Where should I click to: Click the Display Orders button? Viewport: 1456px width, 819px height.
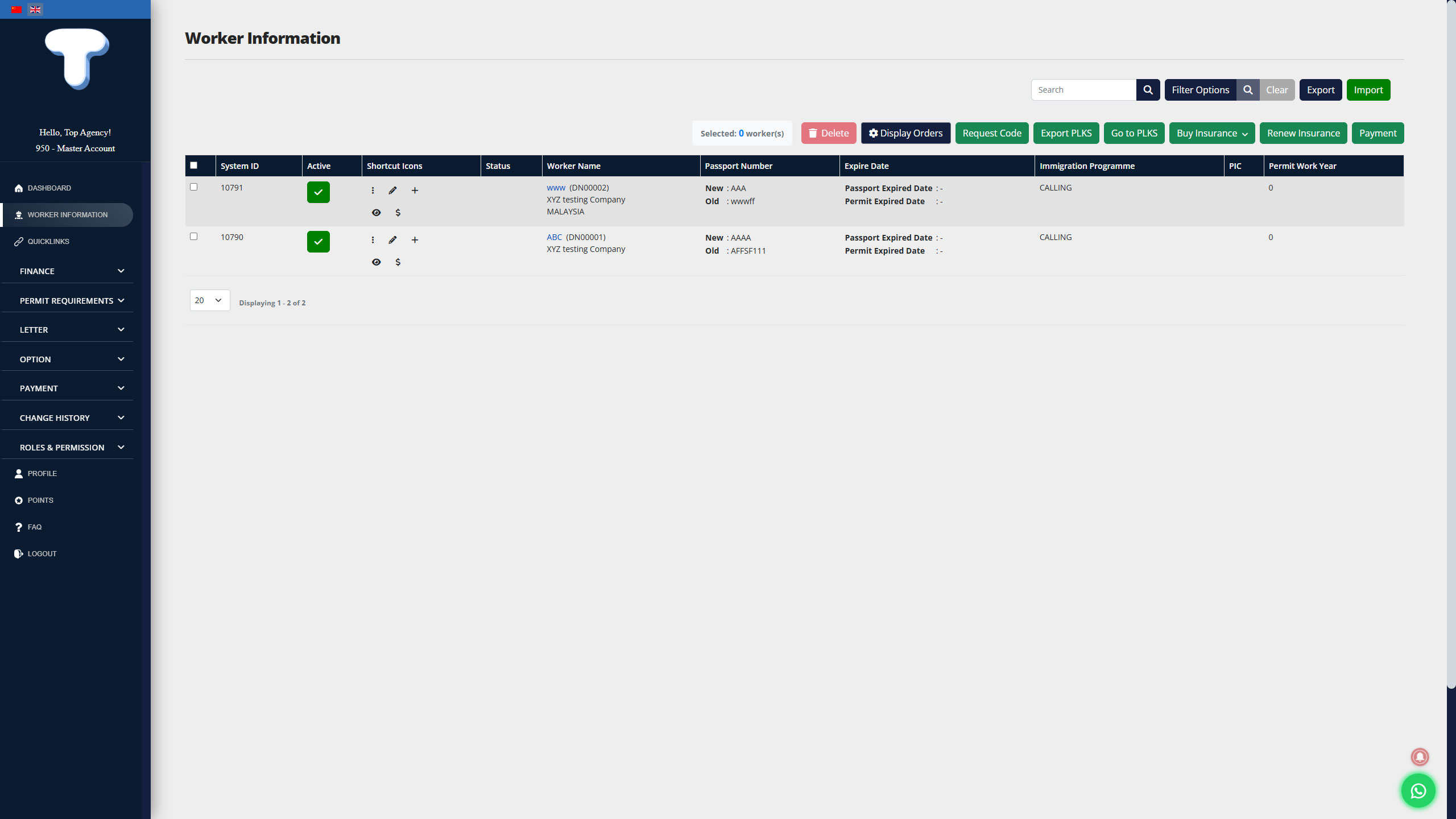[x=905, y=133]
